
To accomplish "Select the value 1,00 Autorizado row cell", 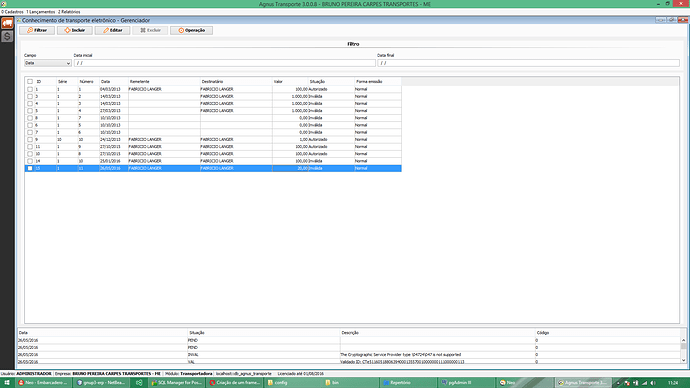I will point(290,139).
